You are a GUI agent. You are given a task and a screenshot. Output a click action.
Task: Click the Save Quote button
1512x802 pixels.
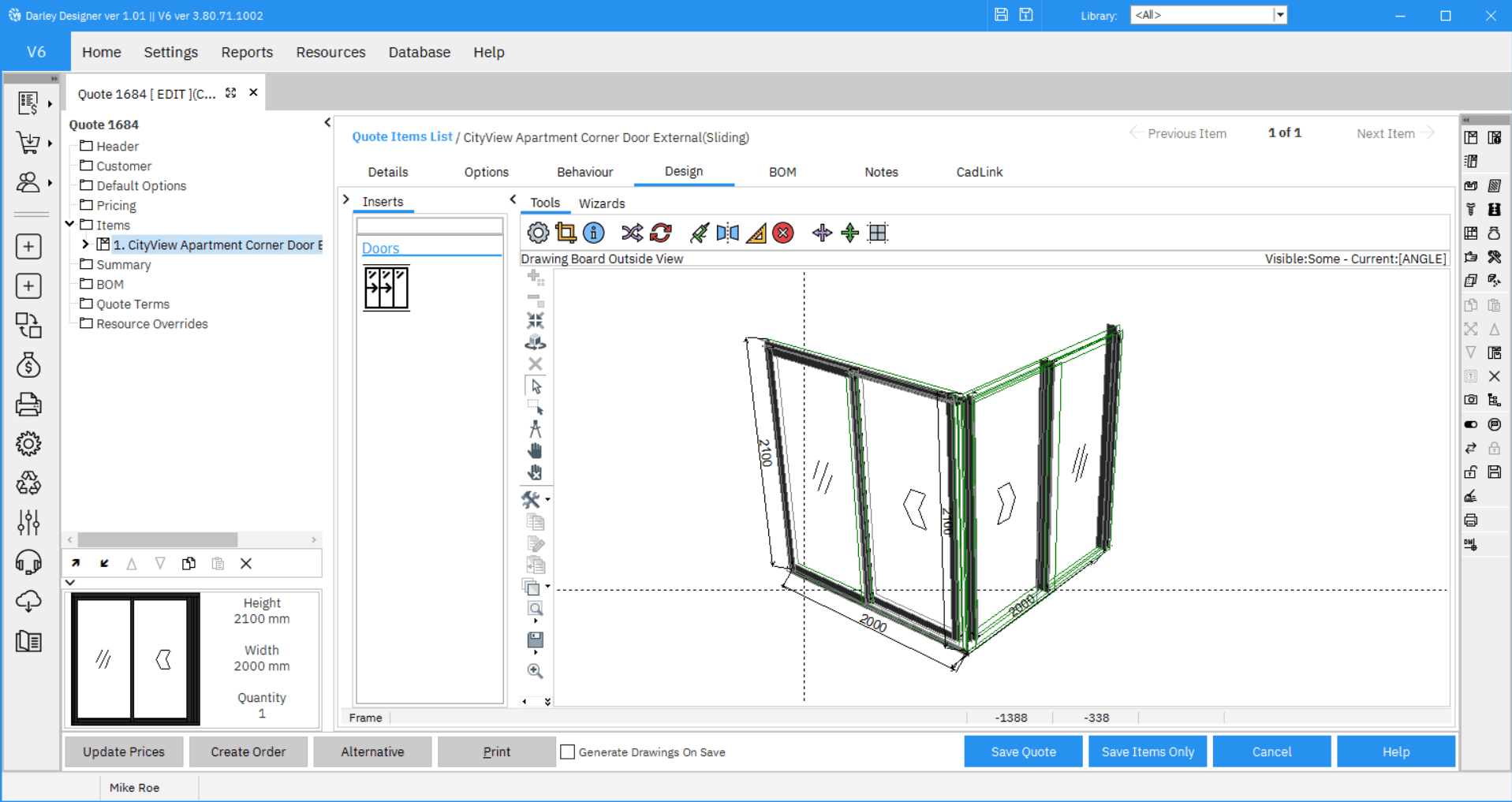pos(1023,752)
